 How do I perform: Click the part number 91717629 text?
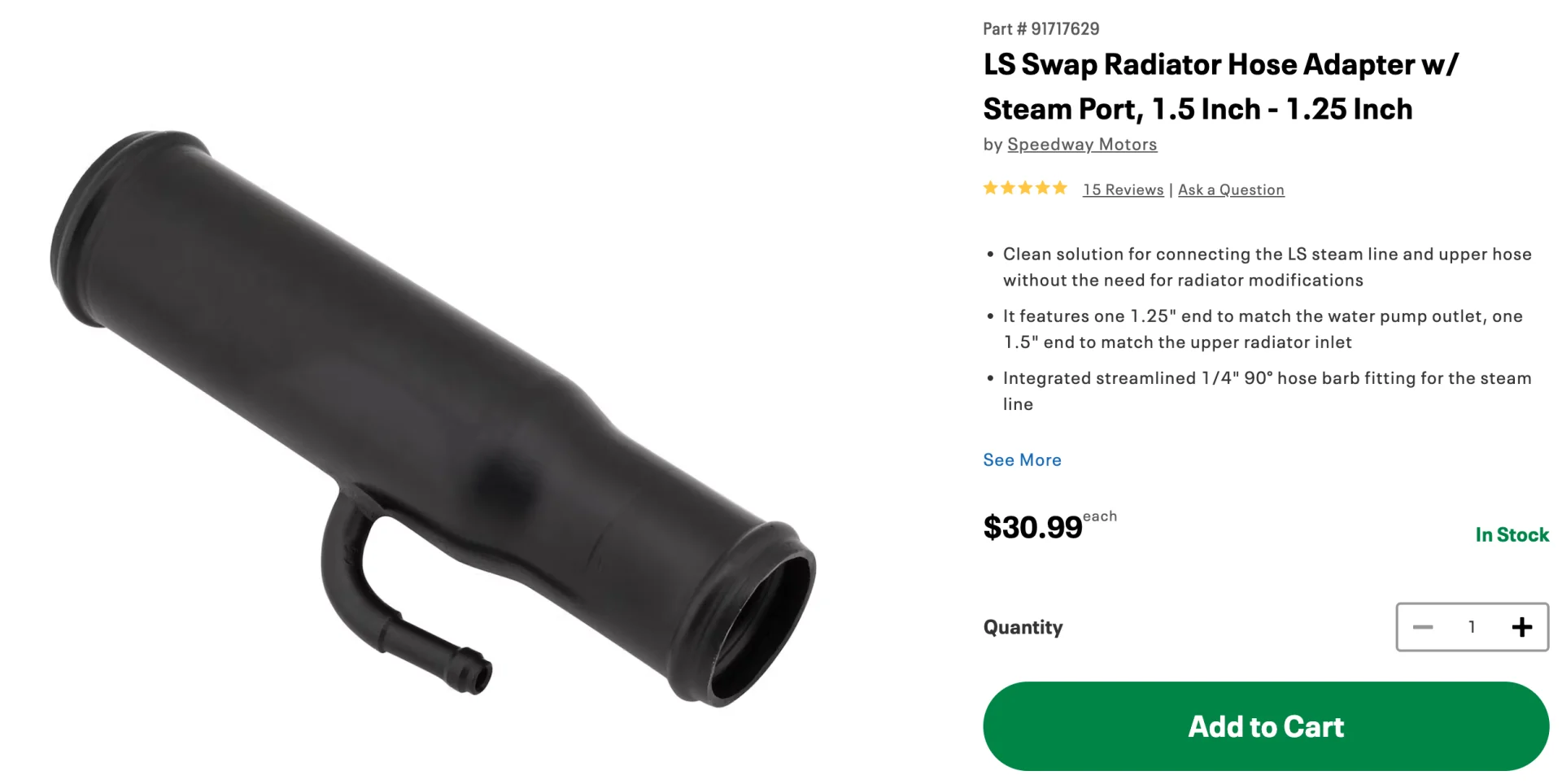point(1041,28)
